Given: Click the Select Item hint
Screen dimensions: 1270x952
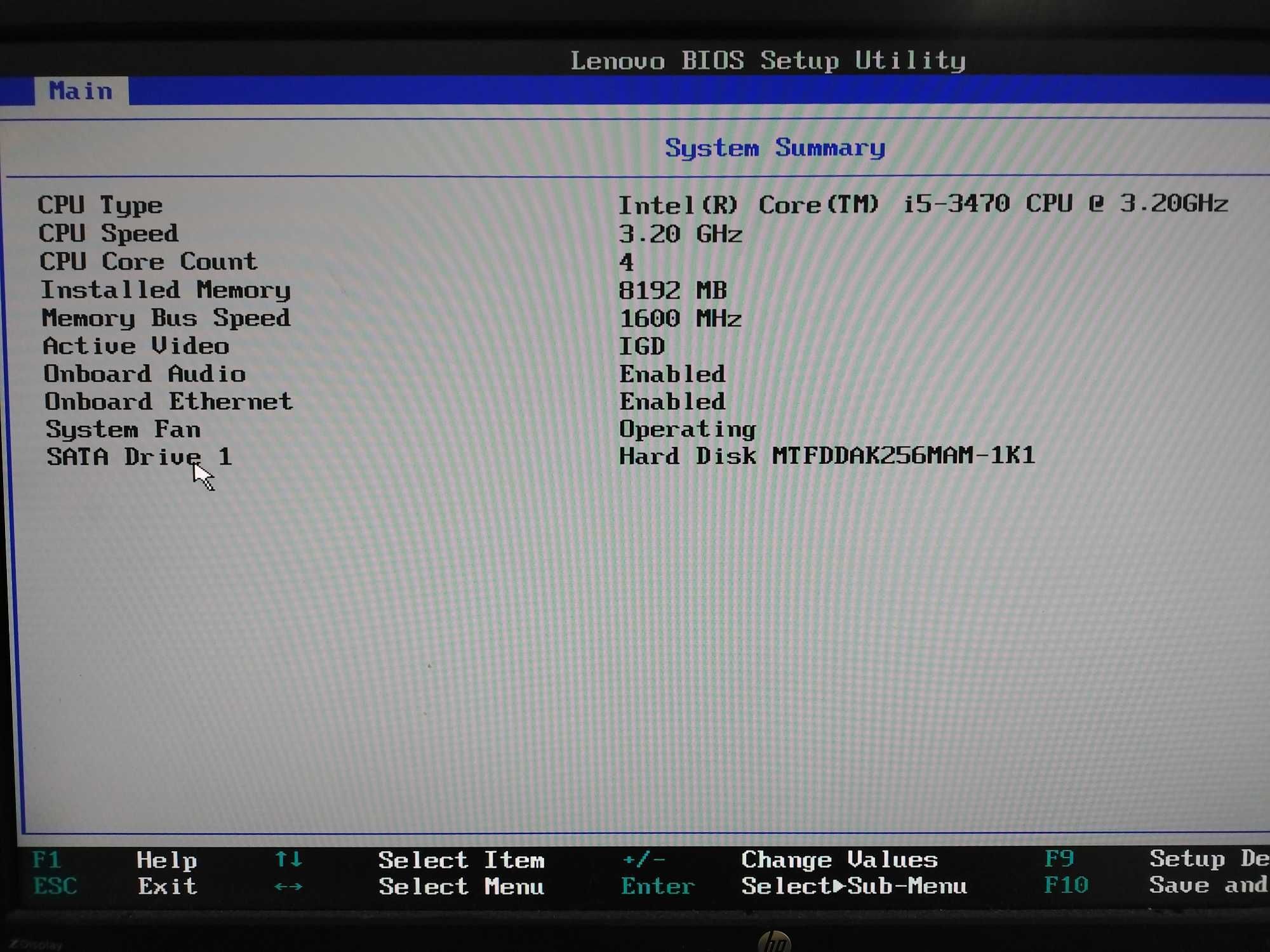Looking at the screenshot, I should (x=462, y=861).
